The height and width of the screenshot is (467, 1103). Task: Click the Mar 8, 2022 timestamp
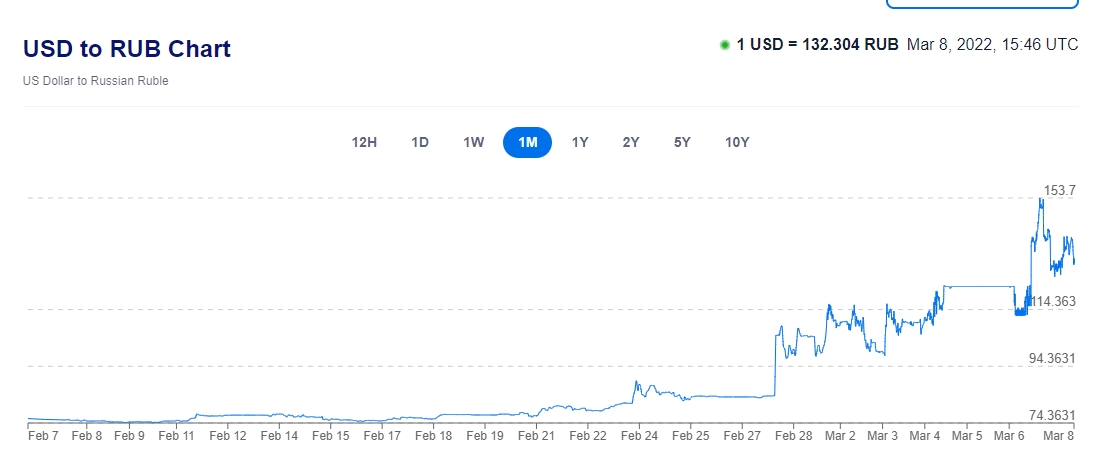coord(992,44)
